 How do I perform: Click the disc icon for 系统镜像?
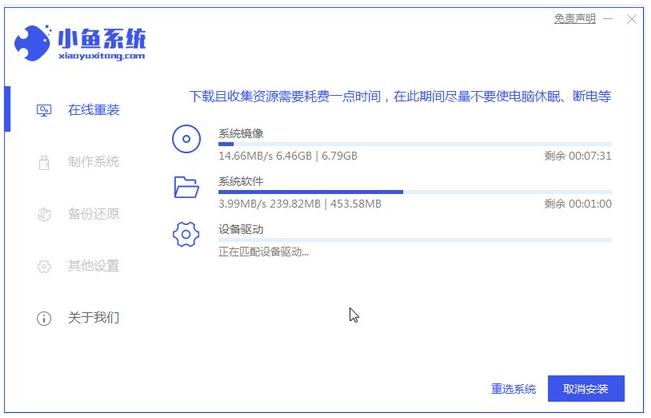coord(187,140)
